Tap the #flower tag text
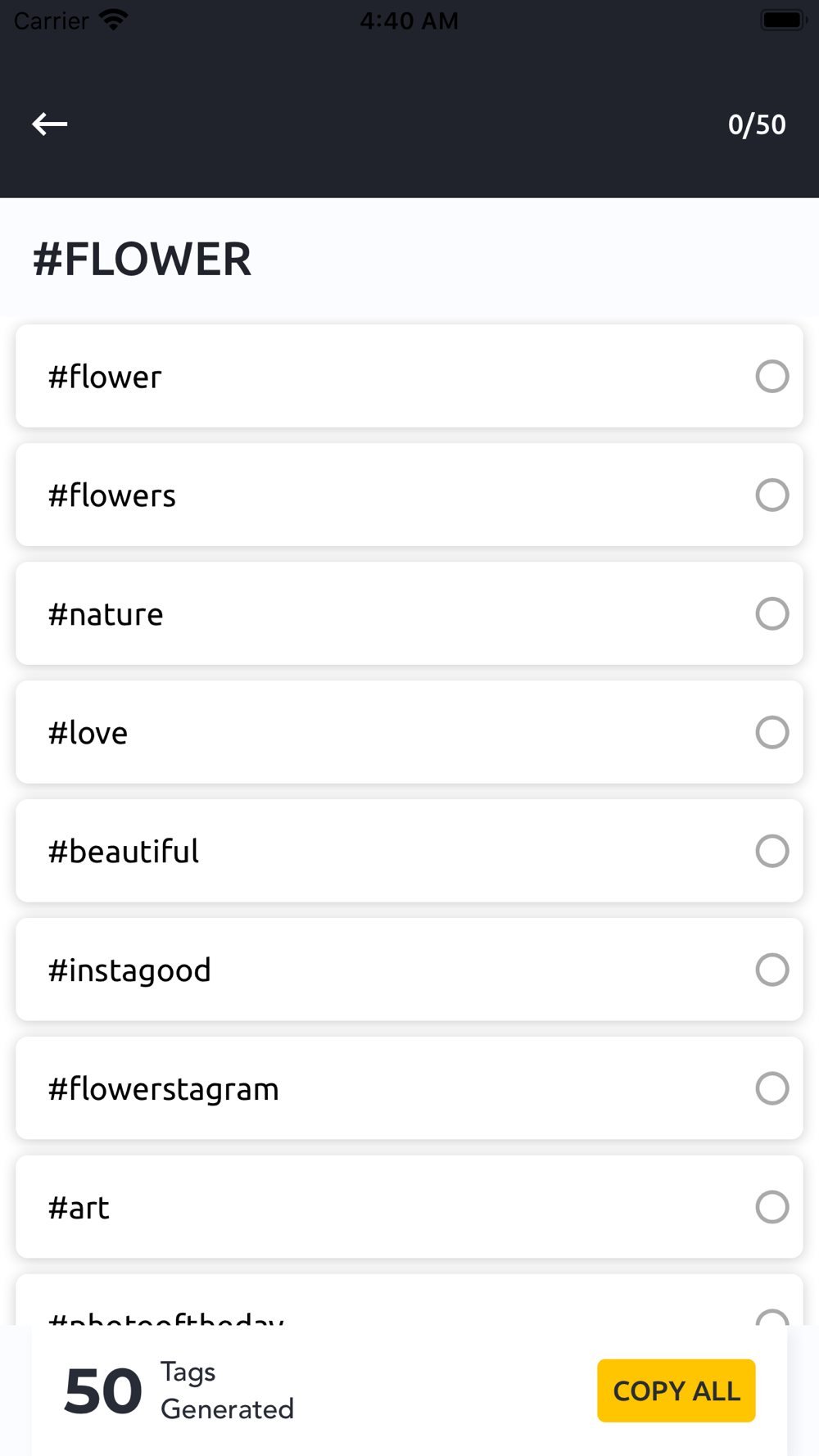 click(x=105, y=378)
